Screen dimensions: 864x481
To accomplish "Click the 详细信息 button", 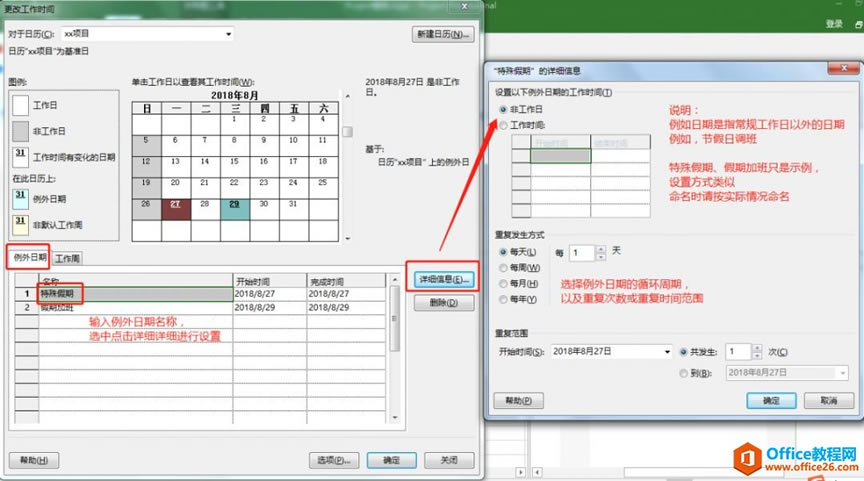I will [444, 279].
